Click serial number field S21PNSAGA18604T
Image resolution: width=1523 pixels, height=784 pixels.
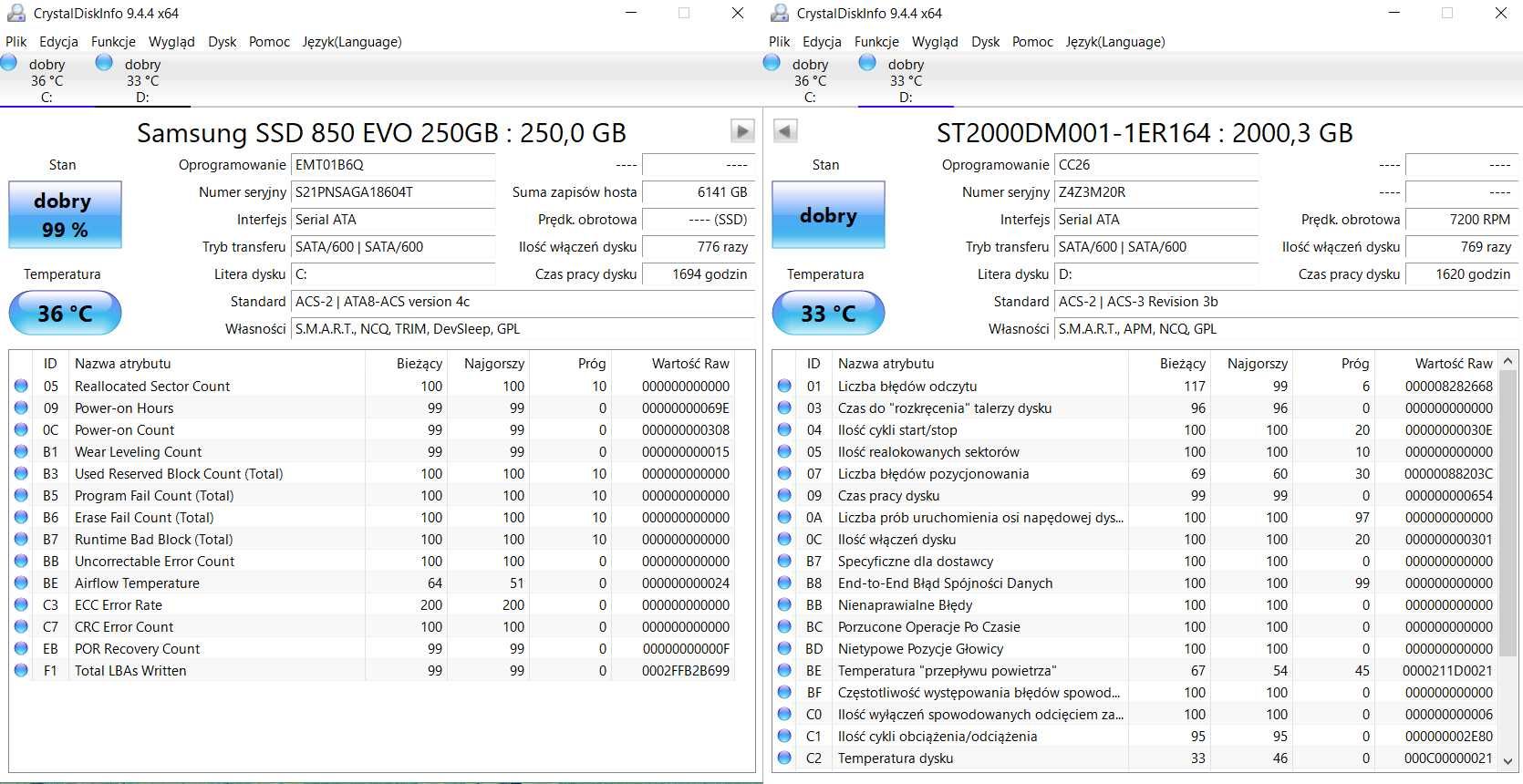tap(393, 192)
